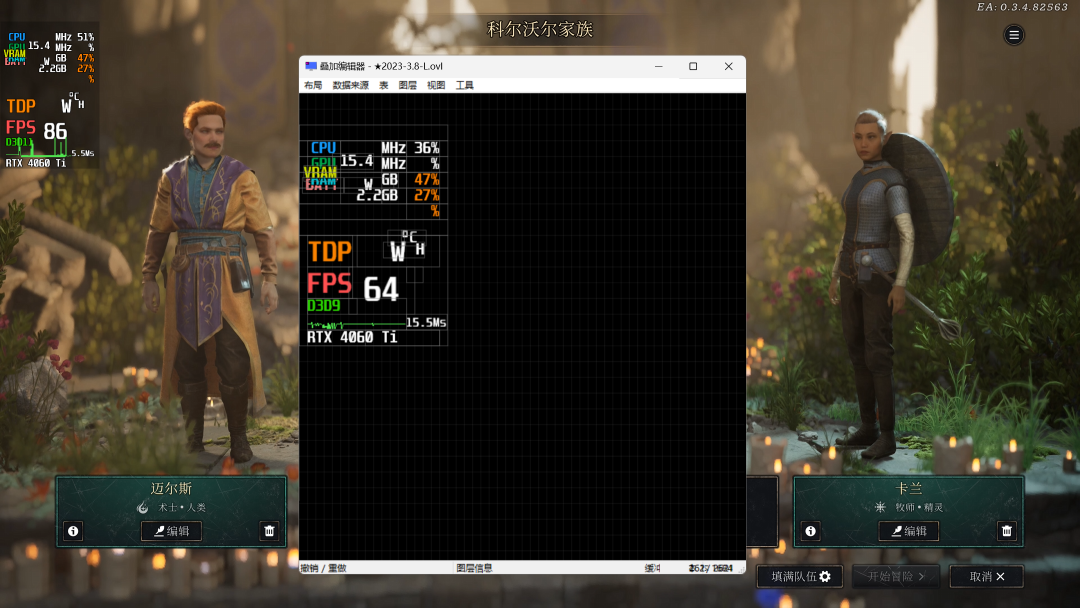1080x608 pixels.
Task: Open the hamburger menu icon top right
Action: tap(1013, 35)
